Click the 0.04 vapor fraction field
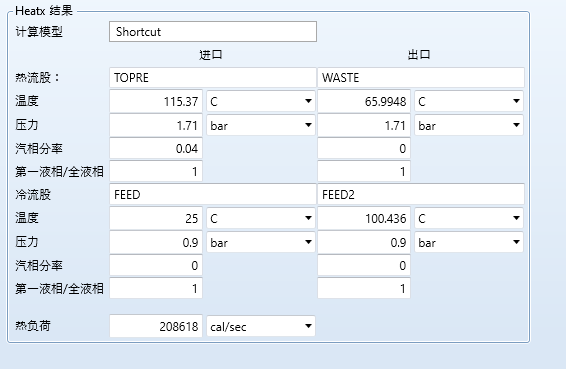This screenshot has width=566, height=369. [156, 149]
